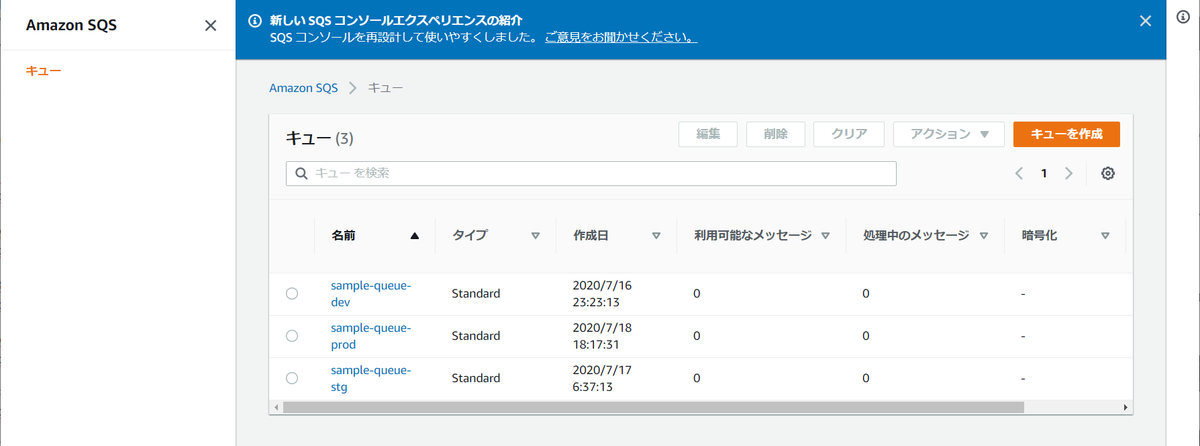Sort by 作成日 column arrow
The height and width of the screenshot is (446, 1200).
(x=656, y=236)
